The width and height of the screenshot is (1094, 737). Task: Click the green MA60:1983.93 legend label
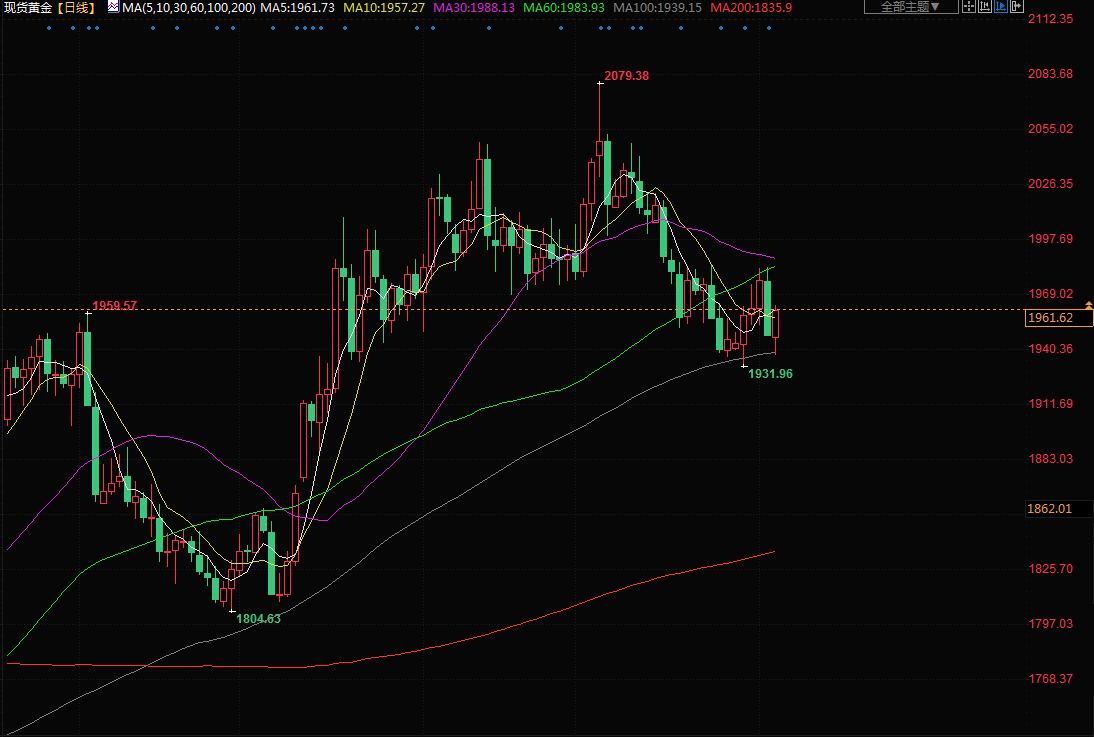tap(565, 7)
